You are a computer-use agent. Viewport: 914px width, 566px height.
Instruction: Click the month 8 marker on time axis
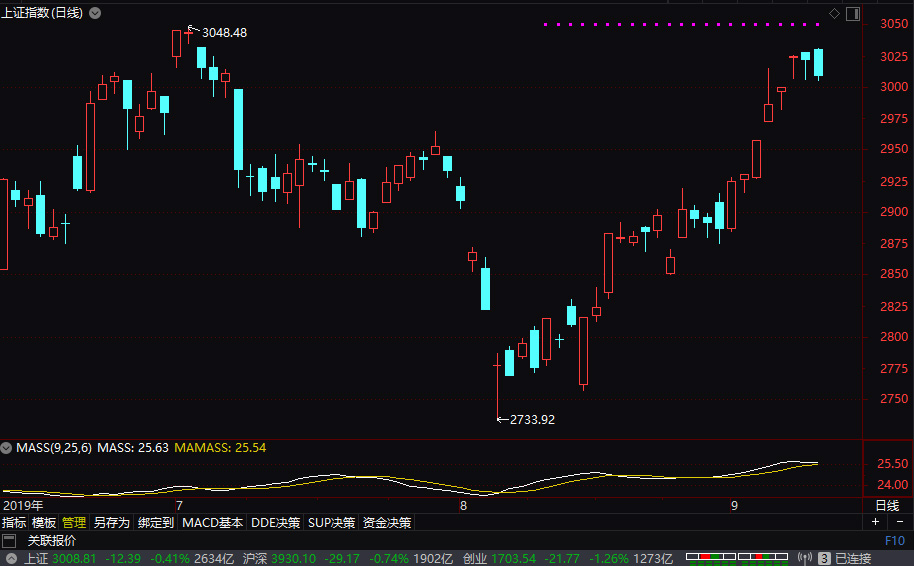463,505
